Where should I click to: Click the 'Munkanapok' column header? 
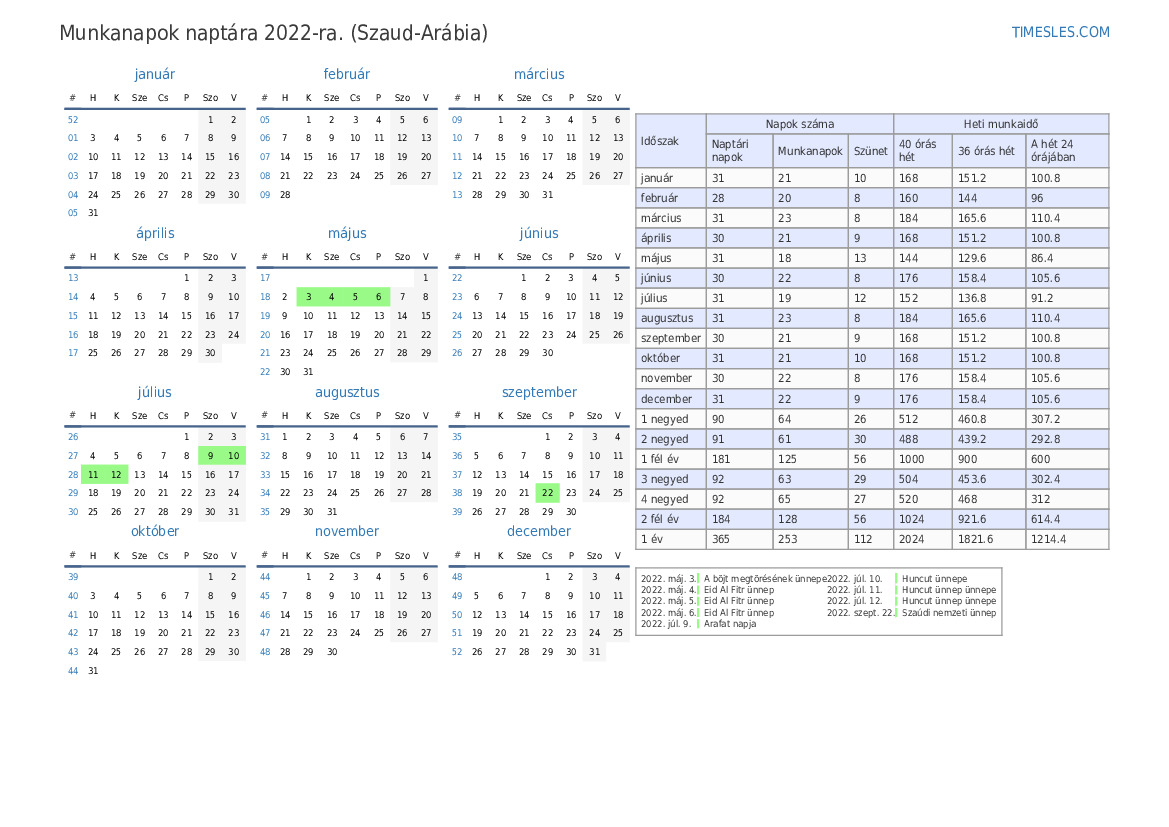(x=810, y=151)
